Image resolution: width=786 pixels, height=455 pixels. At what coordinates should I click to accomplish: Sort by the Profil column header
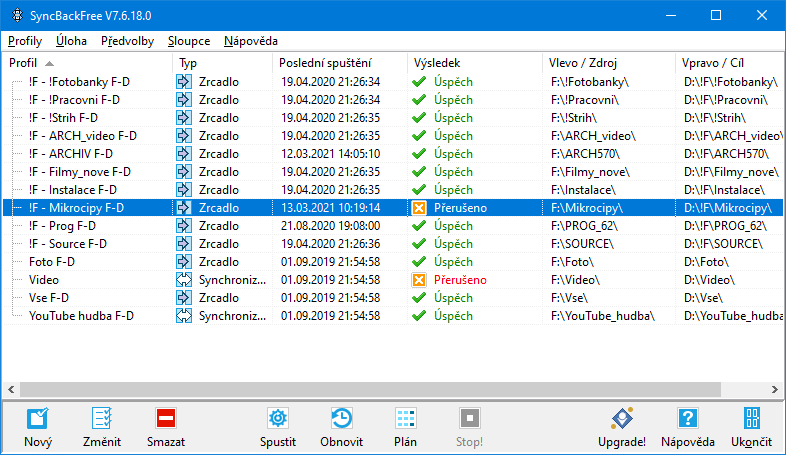point(22,62)
